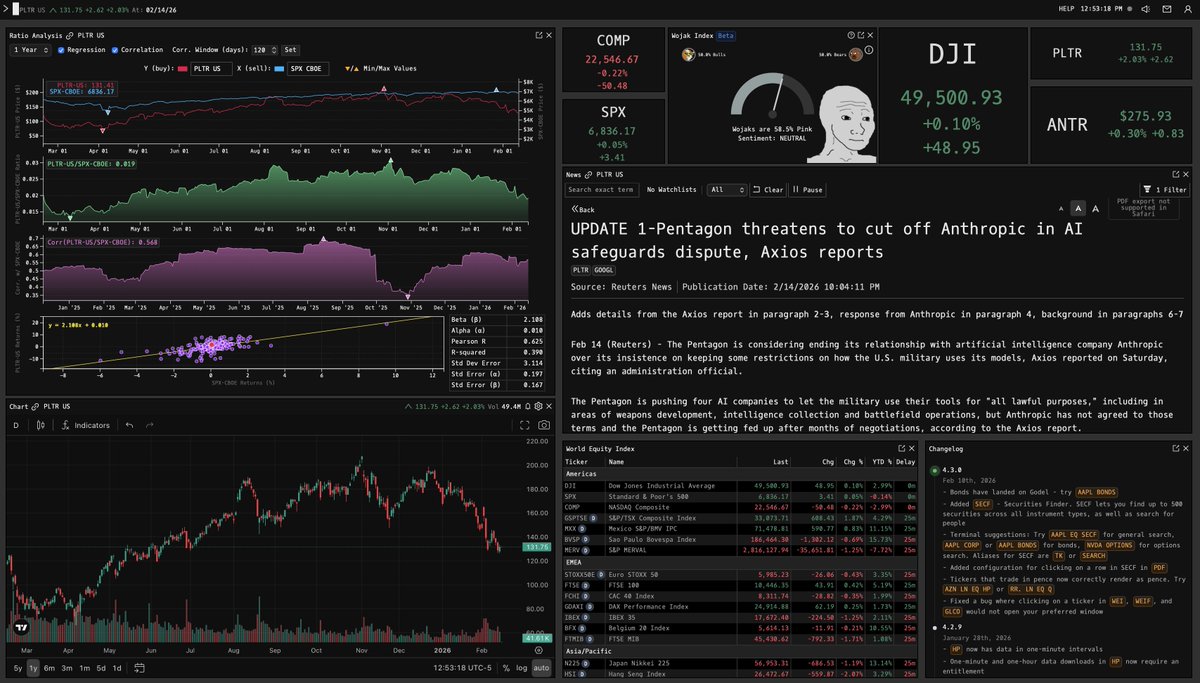Click the bull avatar in Wojak Index
Screen dimensions: 1200x683
[688, 55]
